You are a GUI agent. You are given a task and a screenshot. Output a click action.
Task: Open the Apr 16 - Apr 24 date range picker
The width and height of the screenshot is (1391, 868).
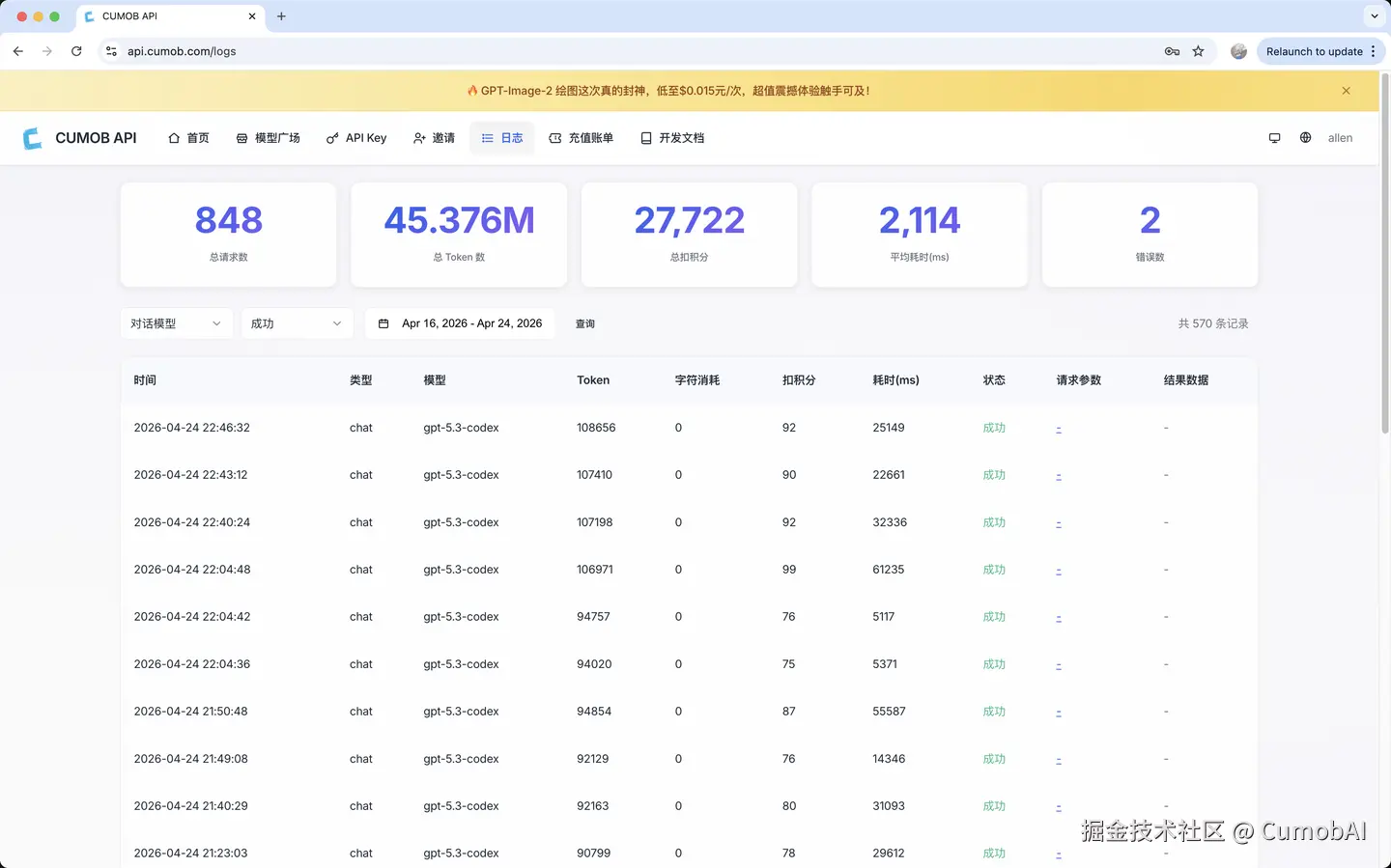[460, 323]
